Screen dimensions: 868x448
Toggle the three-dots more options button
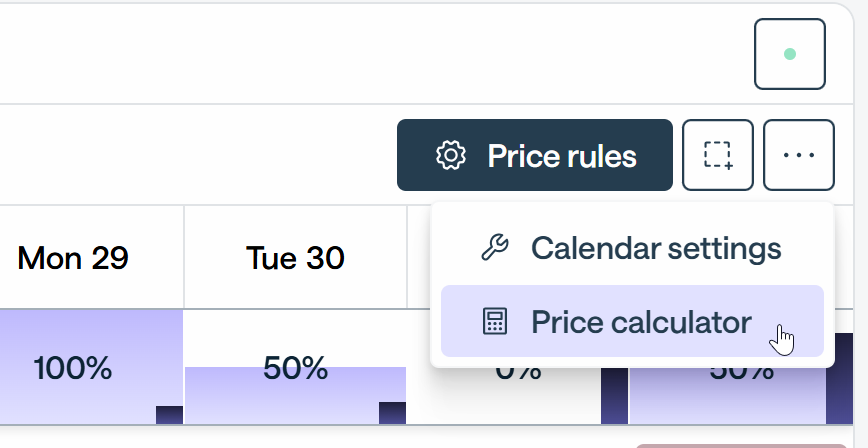point(799,155)
